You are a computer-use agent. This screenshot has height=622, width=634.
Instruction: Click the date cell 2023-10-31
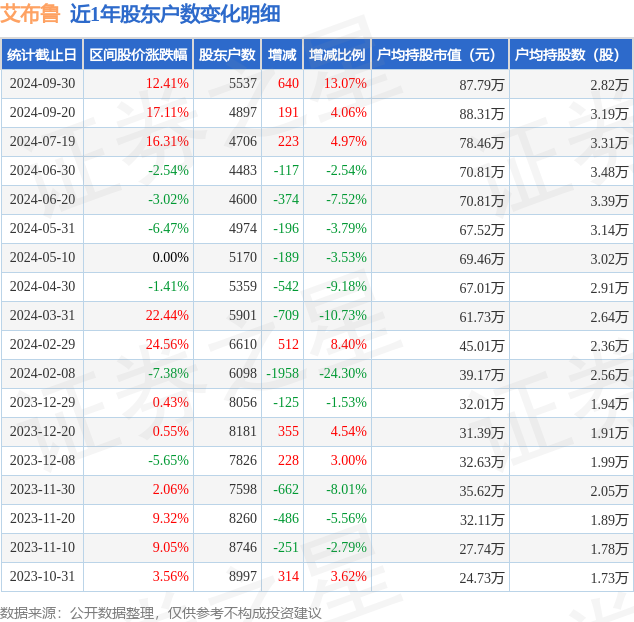pyautogui.click(x=42, y=576)
